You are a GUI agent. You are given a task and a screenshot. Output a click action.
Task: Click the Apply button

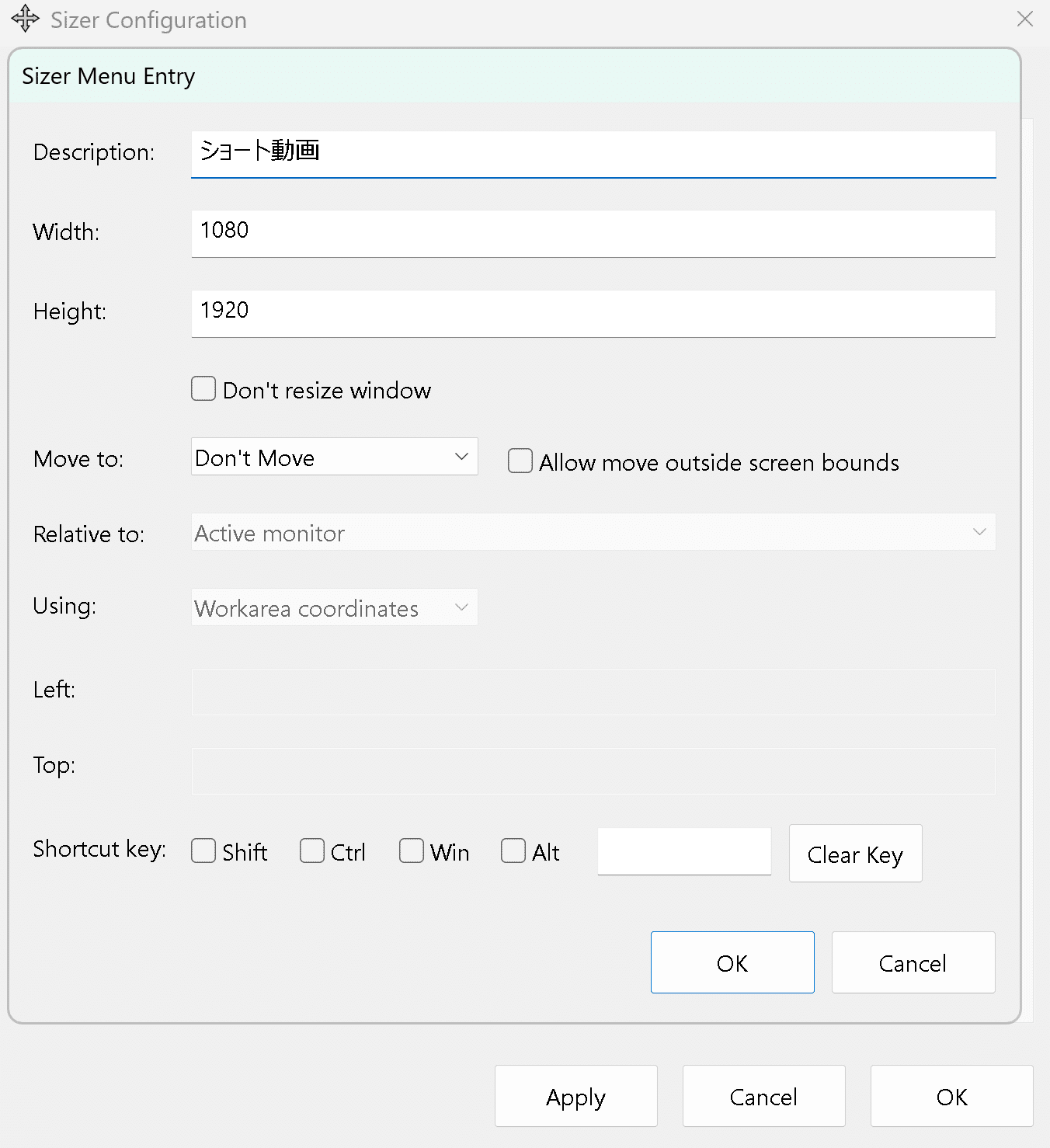(575, 1096)
